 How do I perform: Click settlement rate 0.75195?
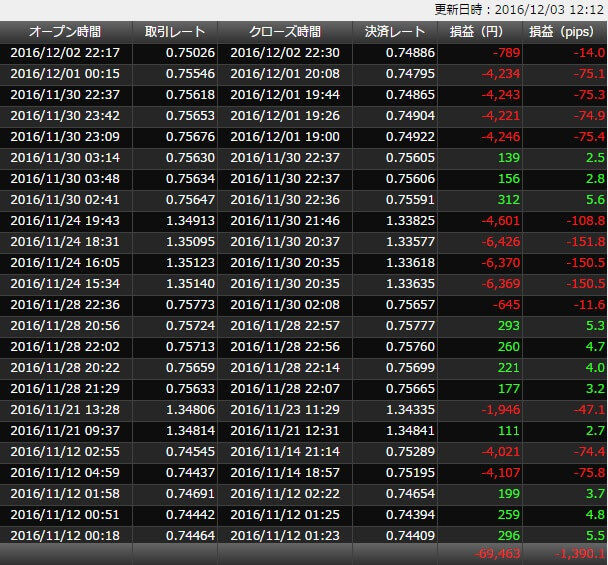(410, 472)
